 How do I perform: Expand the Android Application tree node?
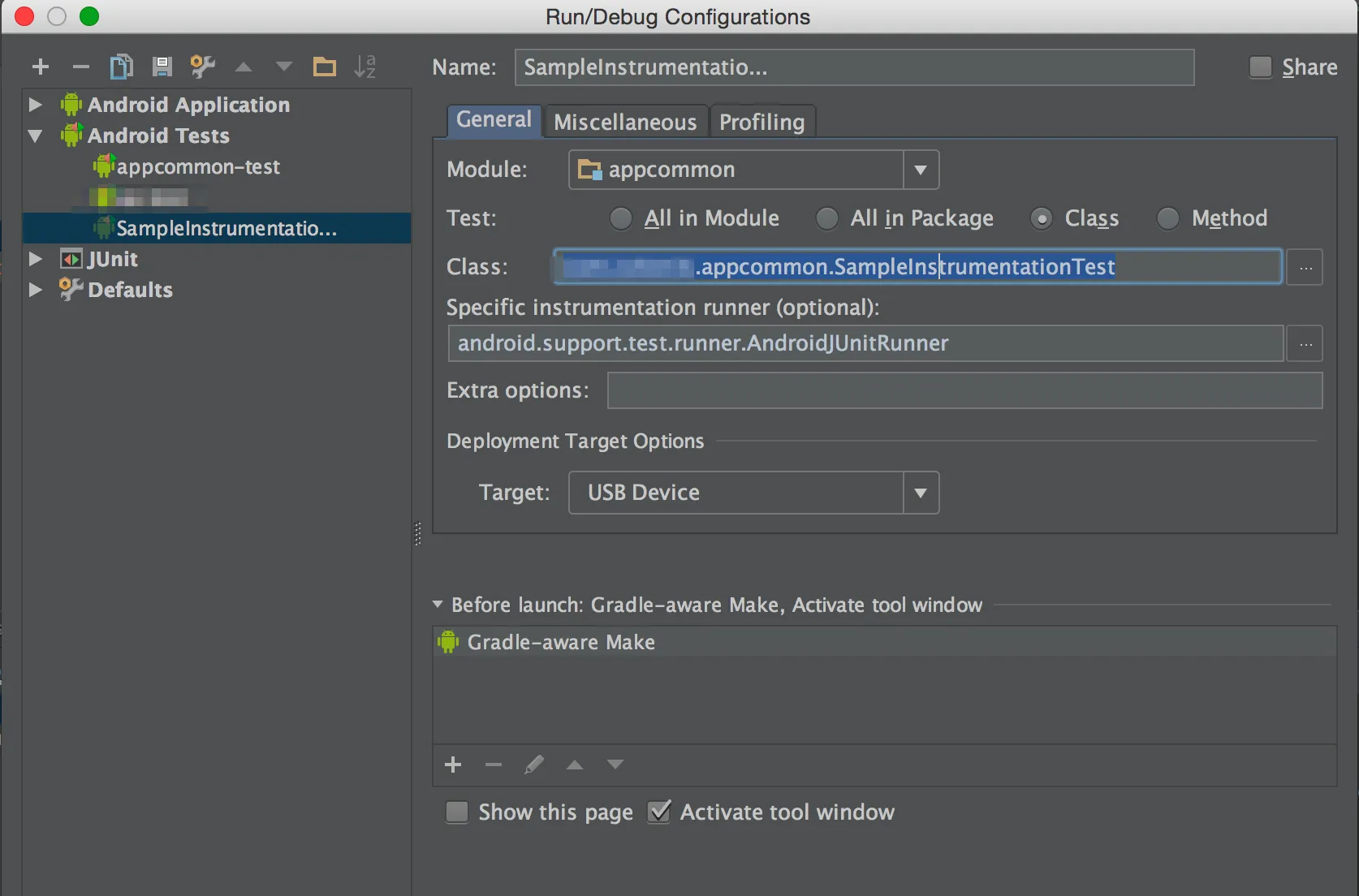coord(35,105)
